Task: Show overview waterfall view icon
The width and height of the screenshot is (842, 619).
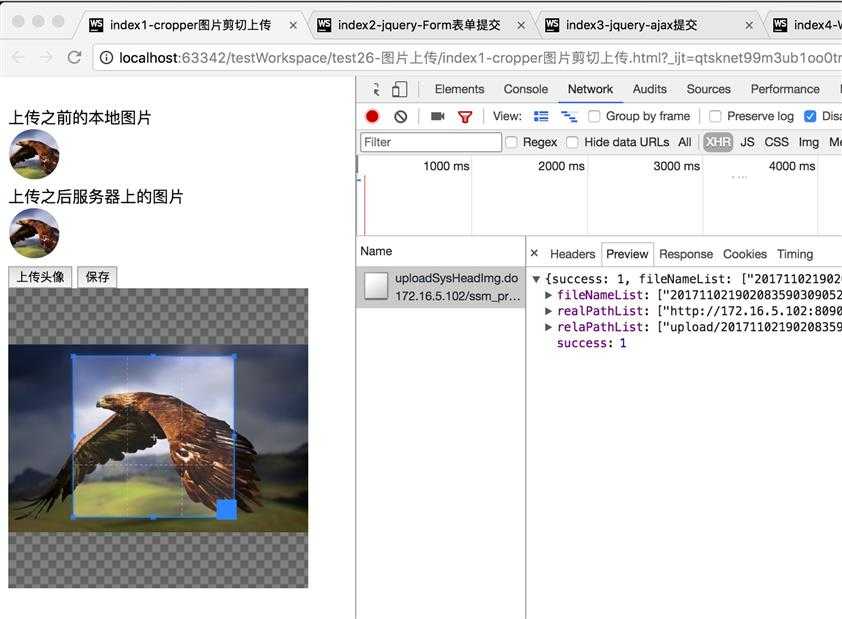Action: (x=569, y=116)
